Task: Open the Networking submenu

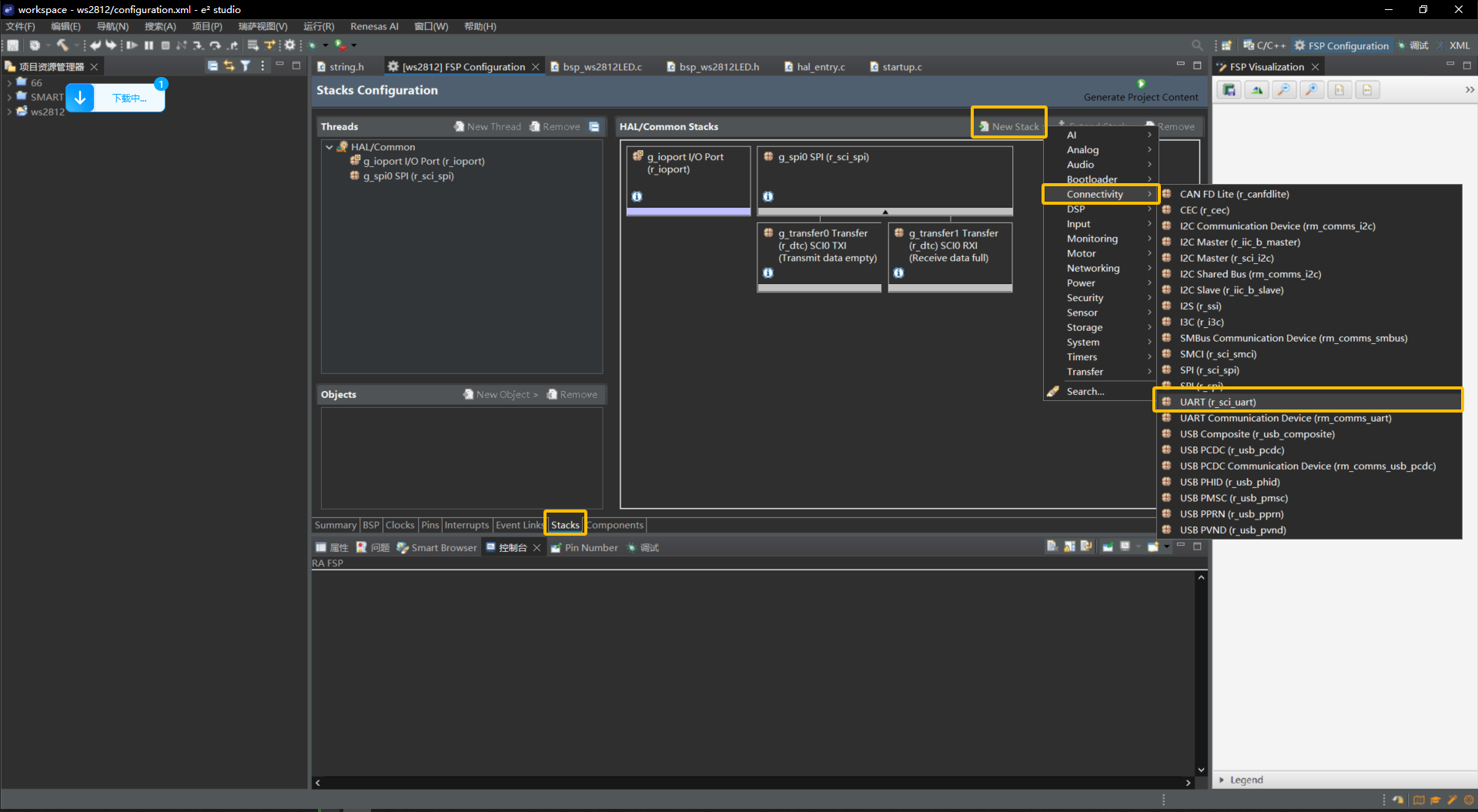Action: pyautogui.click(x=1101, y=269)
